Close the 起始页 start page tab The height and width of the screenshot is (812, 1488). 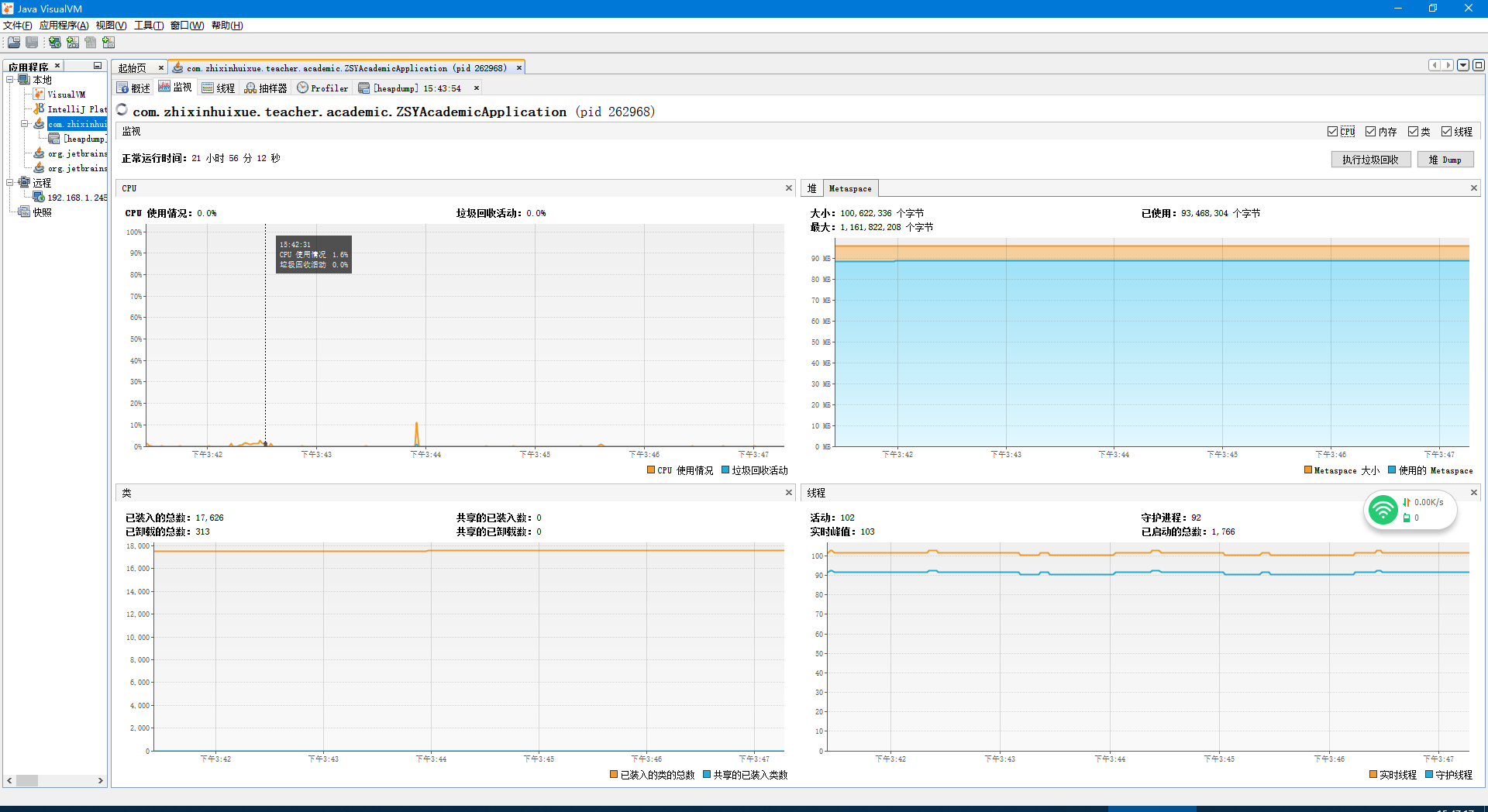(x=161, y=68)
